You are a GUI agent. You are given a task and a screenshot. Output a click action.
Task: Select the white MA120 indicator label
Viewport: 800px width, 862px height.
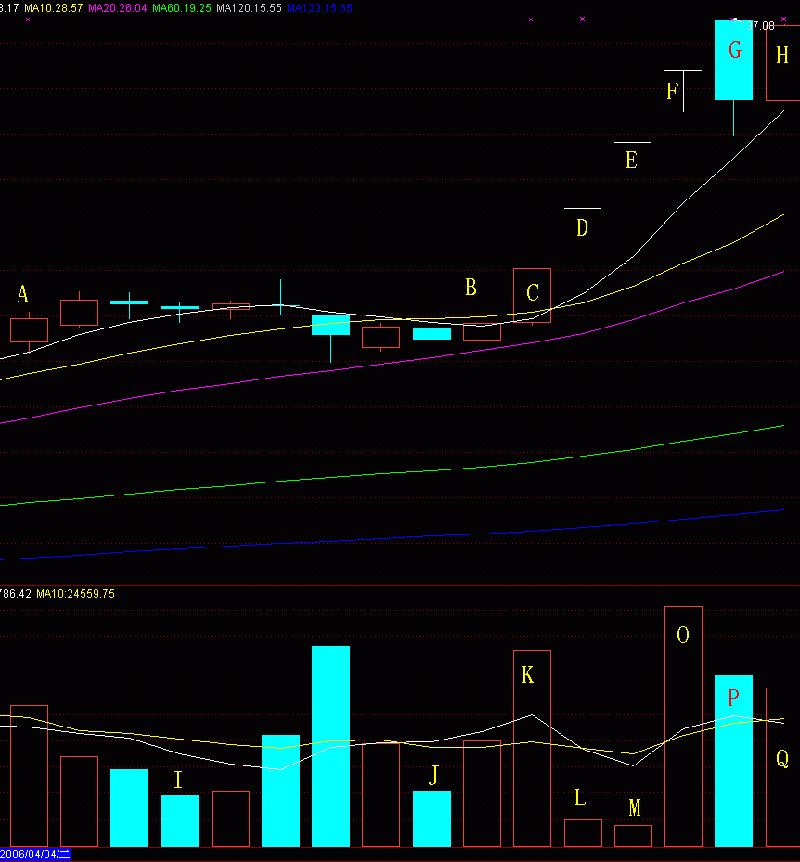click(x=248, y=8)
